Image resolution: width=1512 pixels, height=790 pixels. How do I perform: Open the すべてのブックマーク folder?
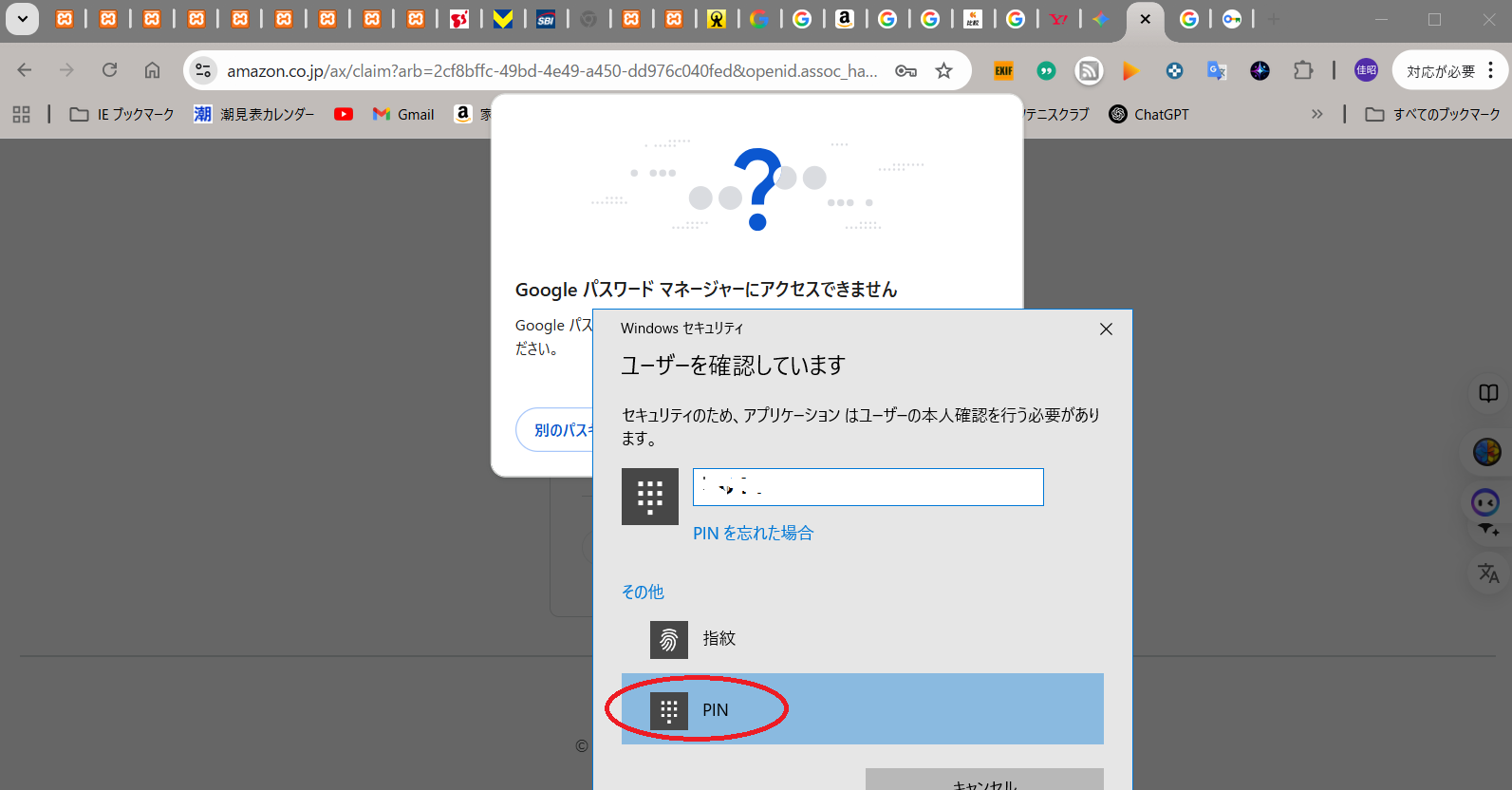pyautogui.click(x=1432, y=114)
